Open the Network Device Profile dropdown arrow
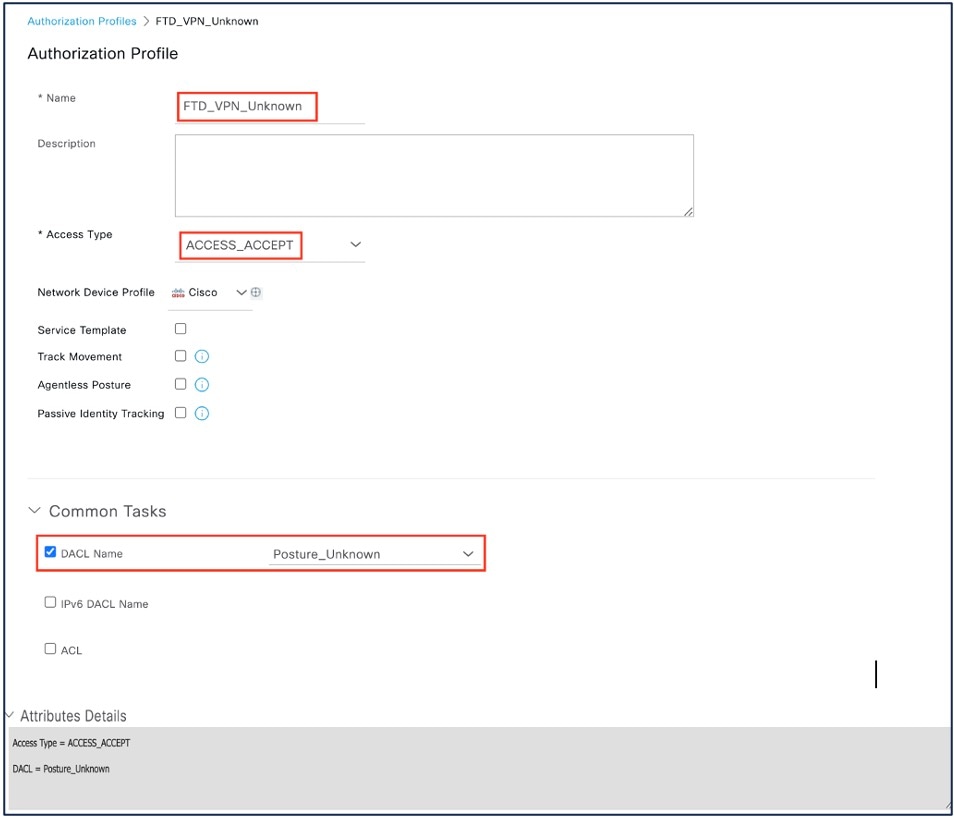The width and height of the screenshot is (954, 818). point(241,292)
